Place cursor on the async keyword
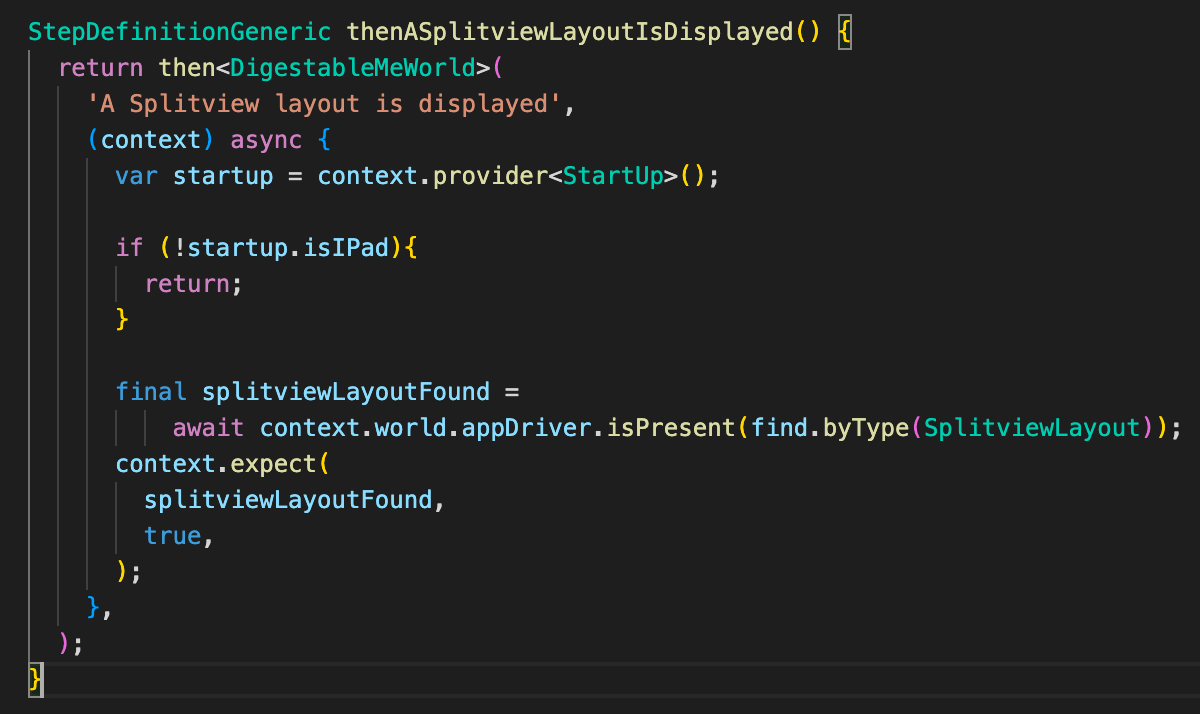This screenshot has height=714, width=1200. point(264,139)
